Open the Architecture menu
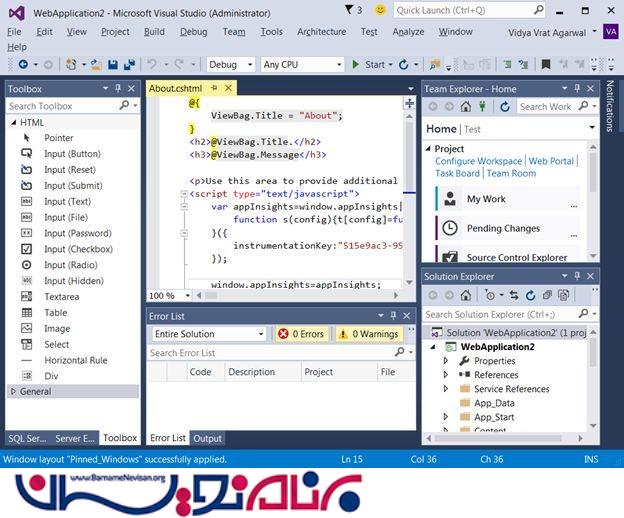This screenshot has width=624, height=518. pyautogui.click(x=321, y=31)
